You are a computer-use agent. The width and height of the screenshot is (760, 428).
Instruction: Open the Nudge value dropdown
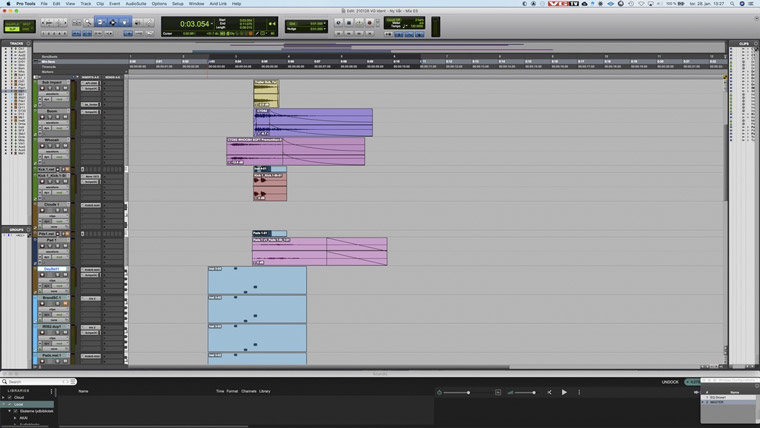tap(323, 29)
